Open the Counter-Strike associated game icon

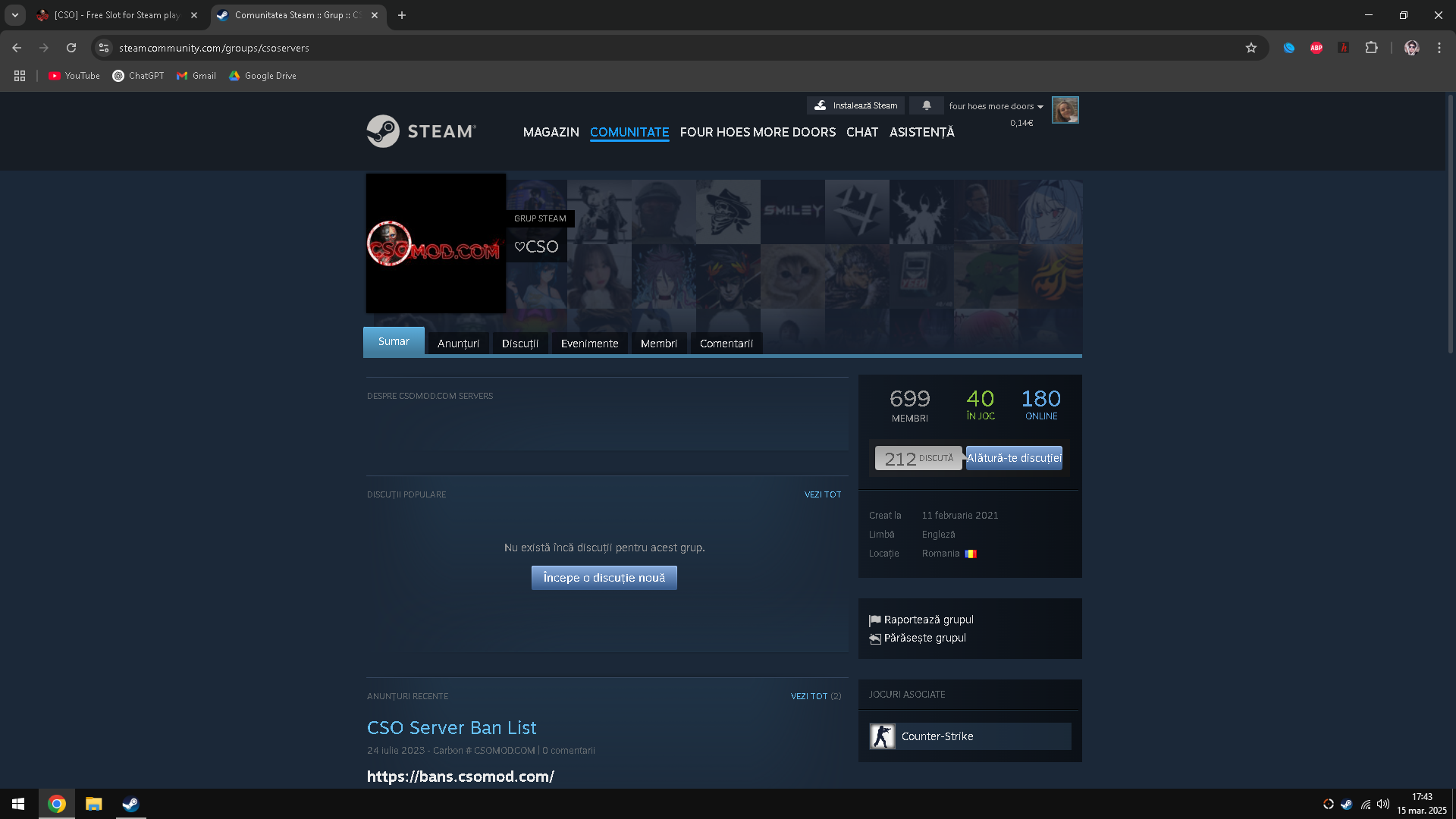tap(882, 736)
